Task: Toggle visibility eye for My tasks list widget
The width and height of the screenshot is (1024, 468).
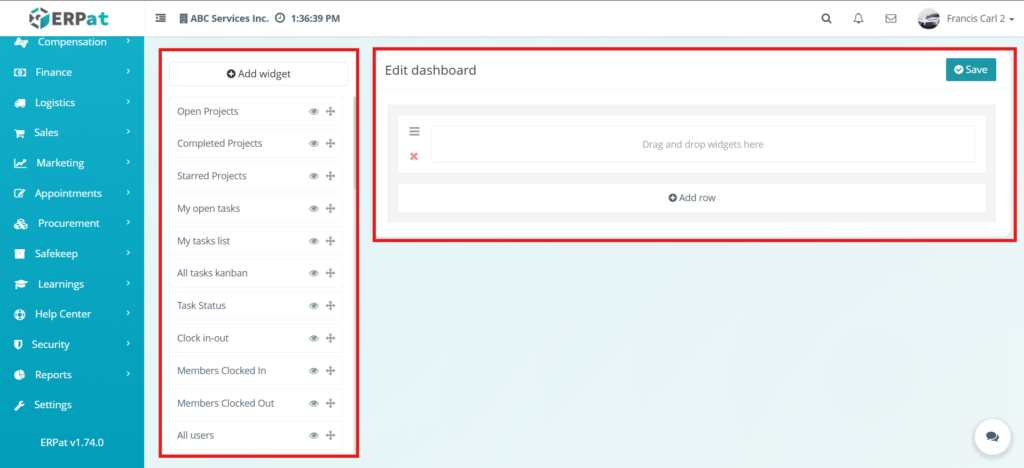Action: click(x=313, y=242)
